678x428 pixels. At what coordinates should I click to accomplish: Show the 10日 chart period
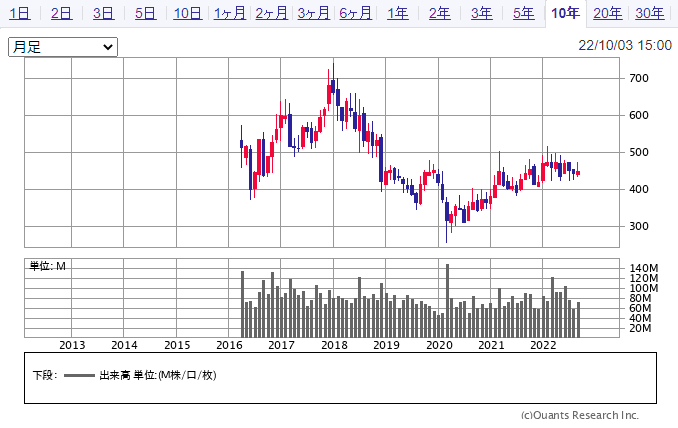pyautogui.click(x=187, y=13)
